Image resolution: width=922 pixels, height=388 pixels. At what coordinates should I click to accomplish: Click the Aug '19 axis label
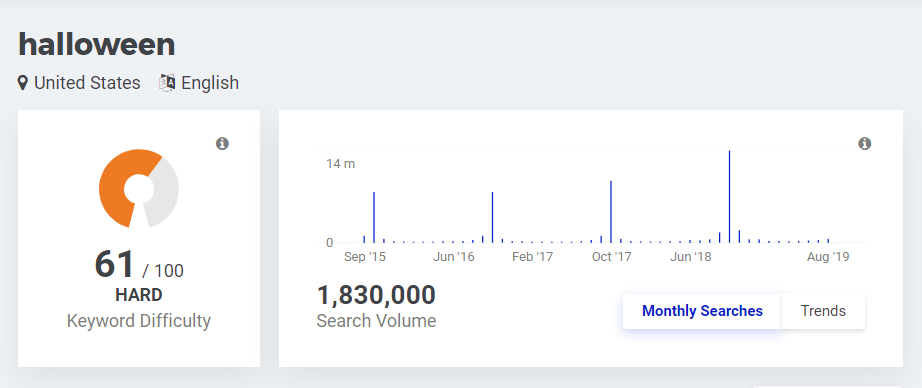click(x=828, y=257)
